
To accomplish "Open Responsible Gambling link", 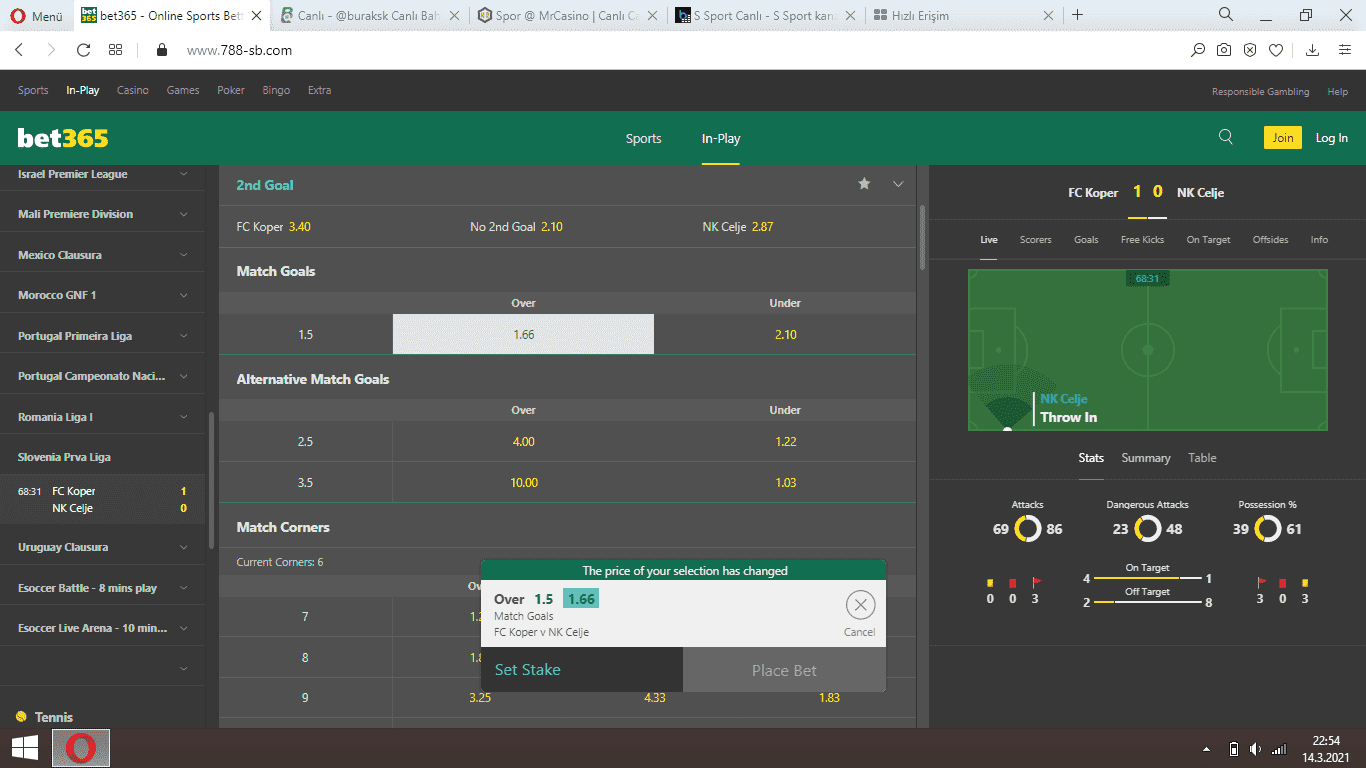I will coord(1260,91).
